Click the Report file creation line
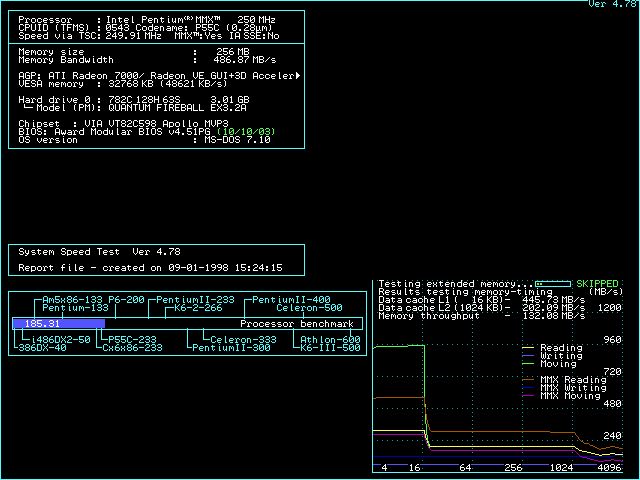This screenshot has height=480, width=640. (150, 268)
